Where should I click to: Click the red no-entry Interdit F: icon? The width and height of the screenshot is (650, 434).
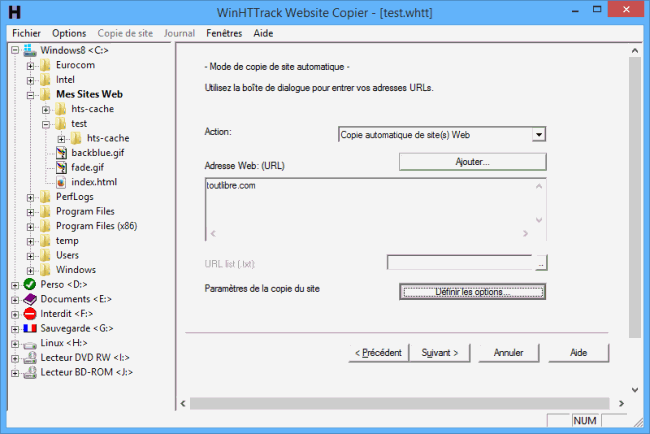30,314
